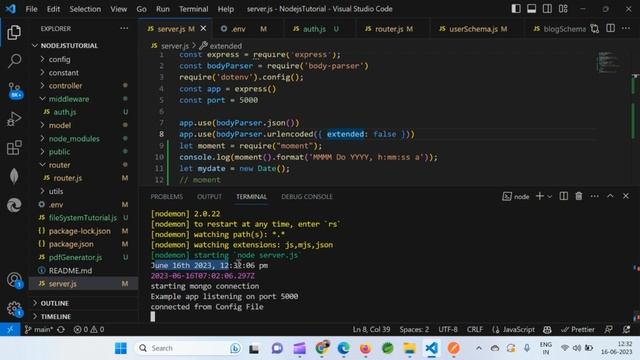Click the Prettier status bar item
This screenshot has width=640, height=360.
click(x=578, y=329)
